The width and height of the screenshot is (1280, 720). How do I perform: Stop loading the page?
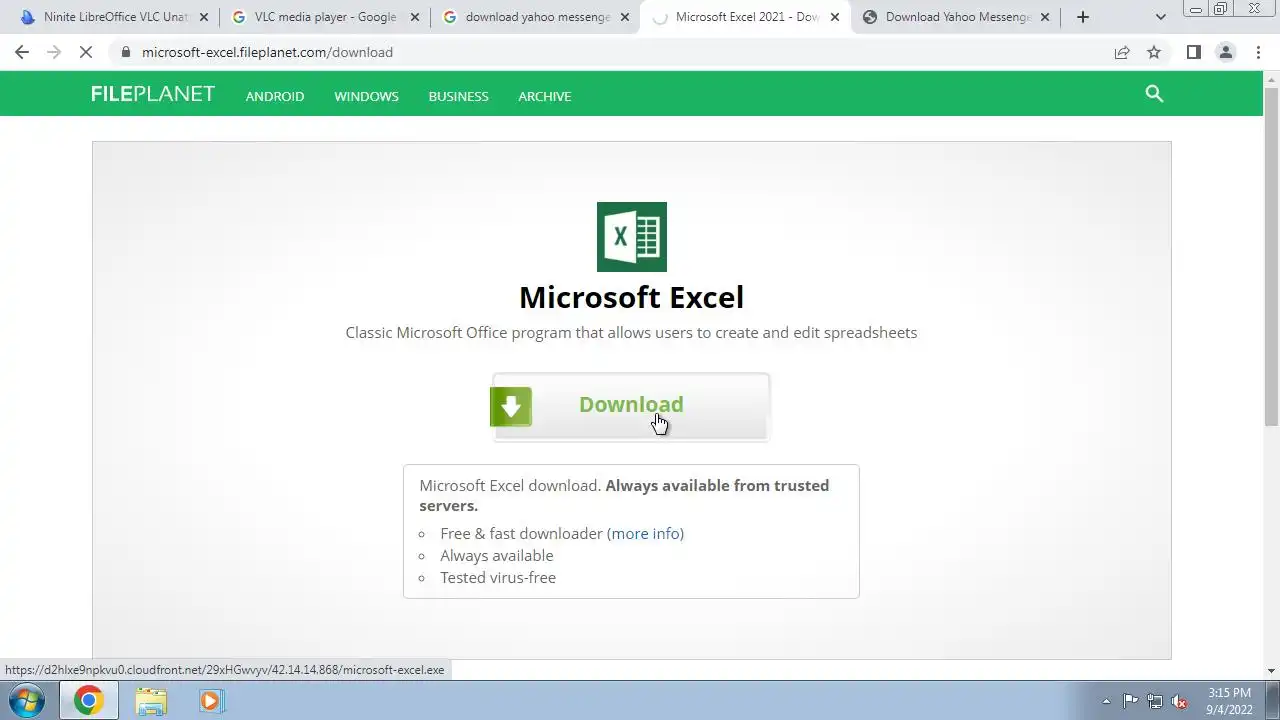pos(86,52)
